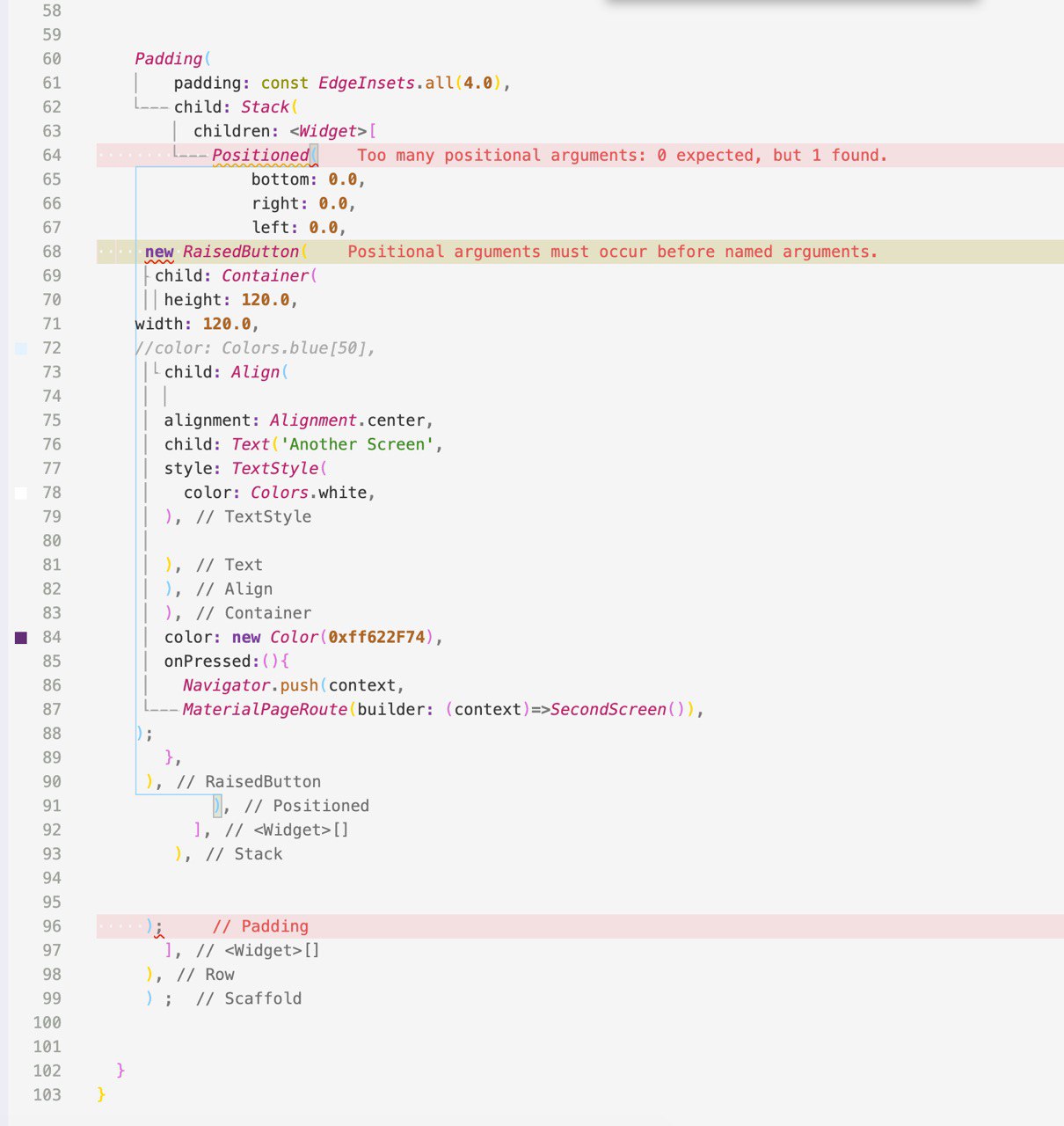The height and width of the screenshot is (1126, 1064).
Task: Click the '// Row' closing comment
Action: 205,975
